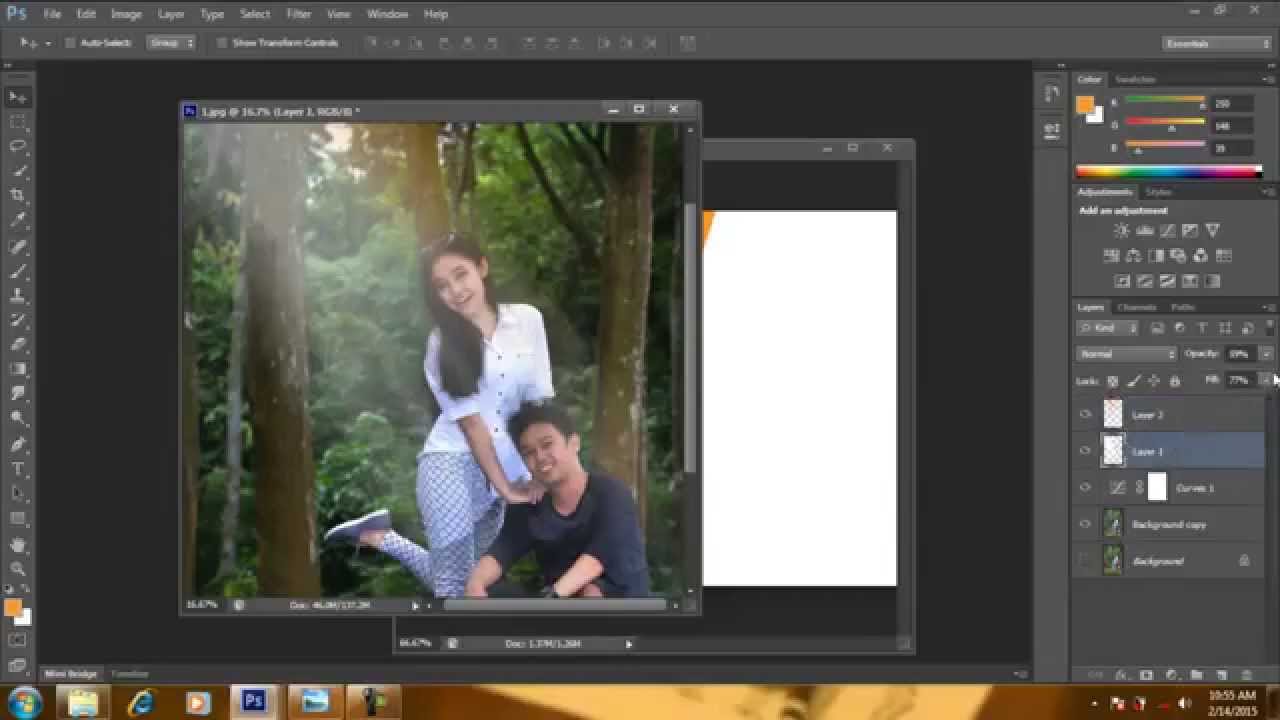Open the layer filter Kind dropdown
The width and height of the screenshot is (1280, 720).
click(1108, 328)
